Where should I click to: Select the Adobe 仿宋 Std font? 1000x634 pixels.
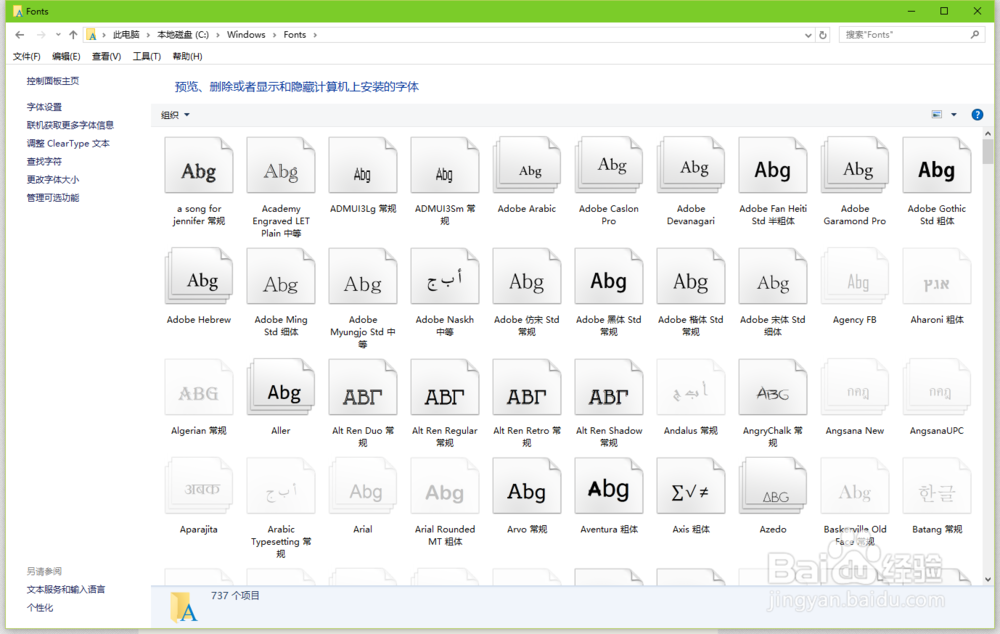click(527, 276)
